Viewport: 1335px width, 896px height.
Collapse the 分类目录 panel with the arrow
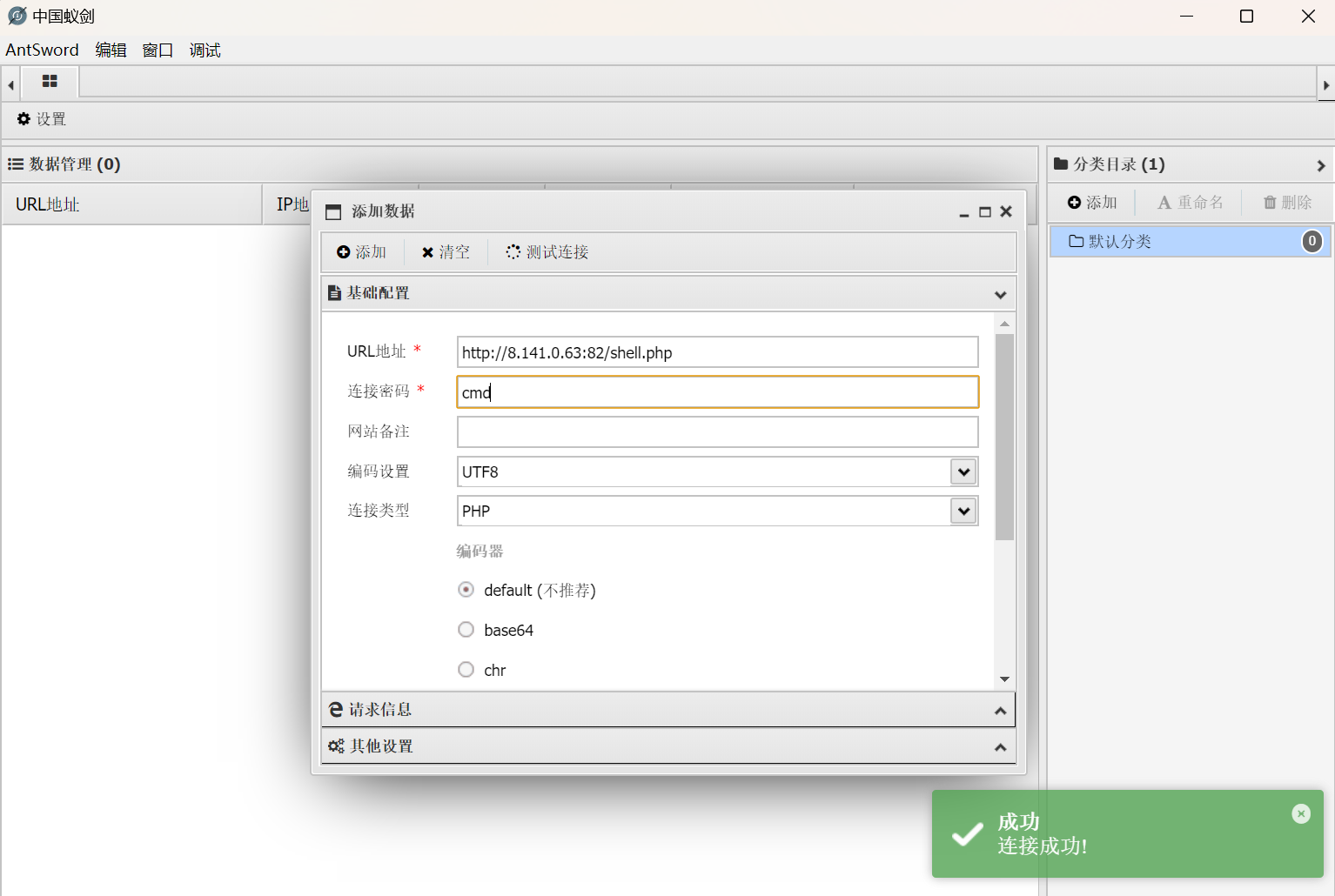point(1321,165)
